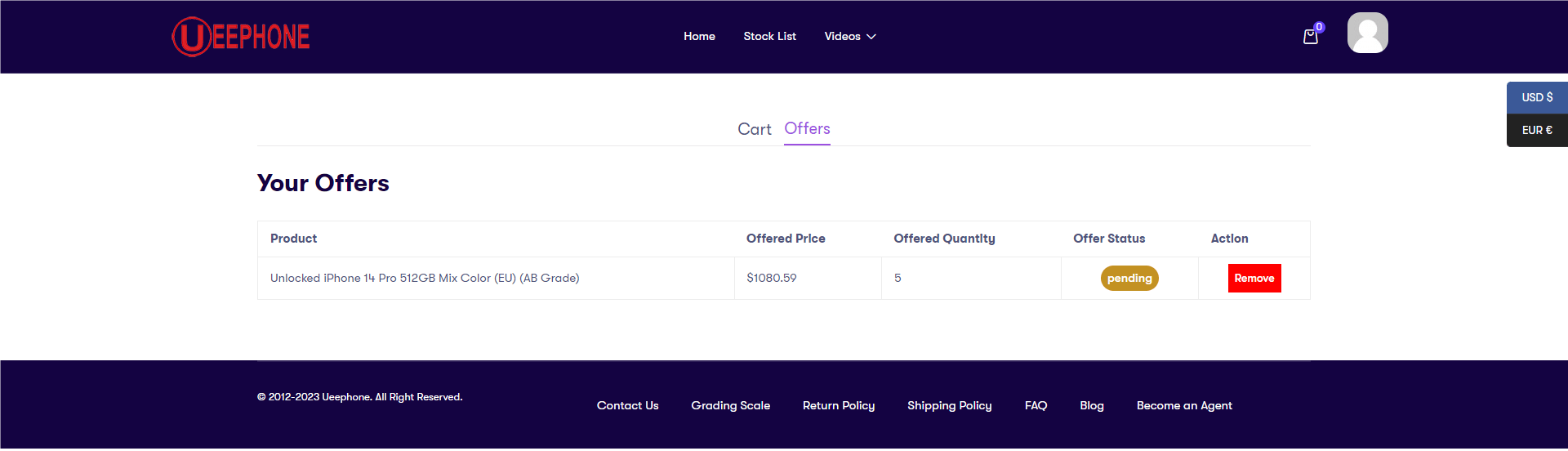Open the Unlocked iPhone 14 Pro product
This screenshot has width=1568, height=451.
[x=425, y=278]
